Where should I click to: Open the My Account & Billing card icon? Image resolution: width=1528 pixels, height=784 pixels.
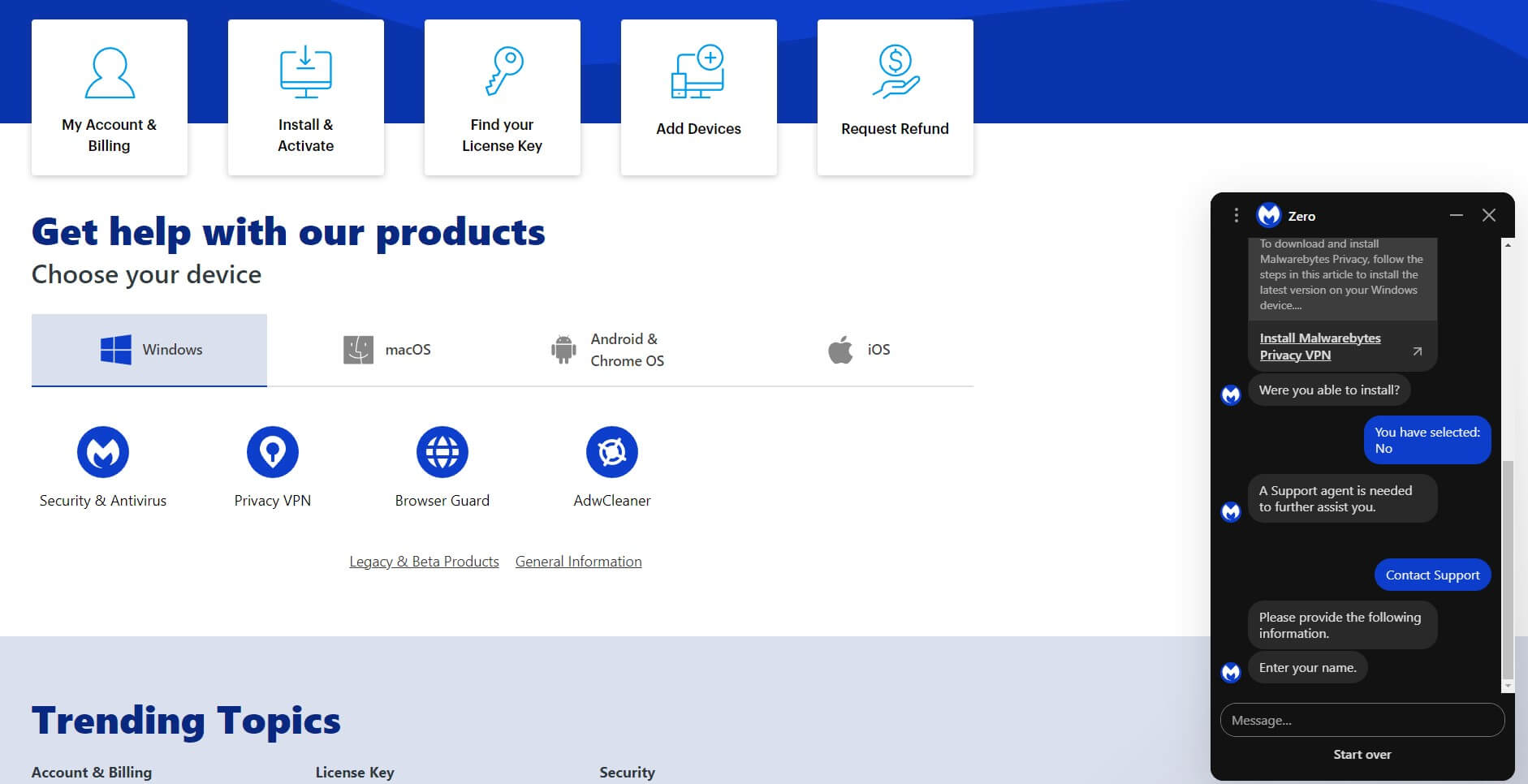coord(110,73)
